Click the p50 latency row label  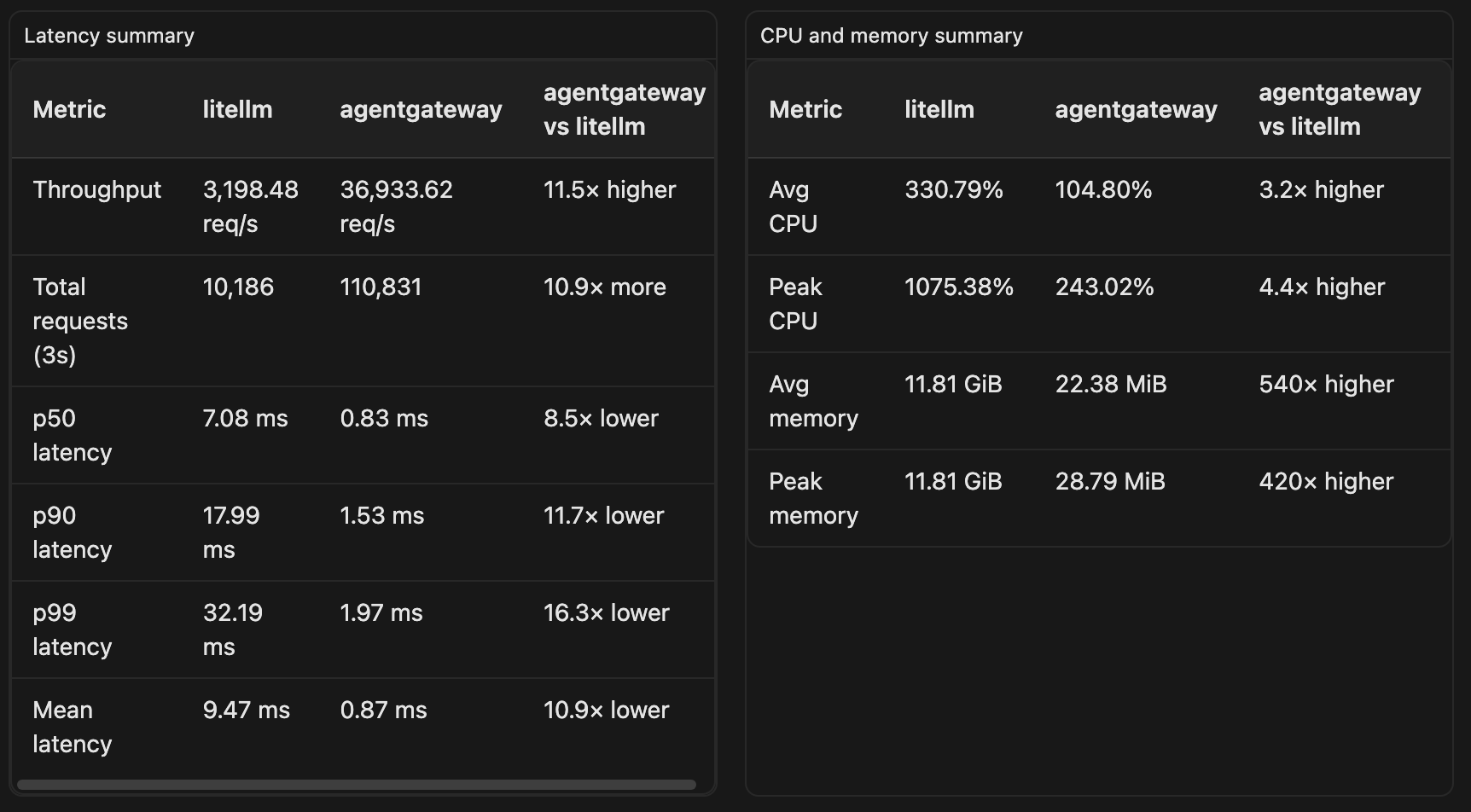tap(72, 435)
